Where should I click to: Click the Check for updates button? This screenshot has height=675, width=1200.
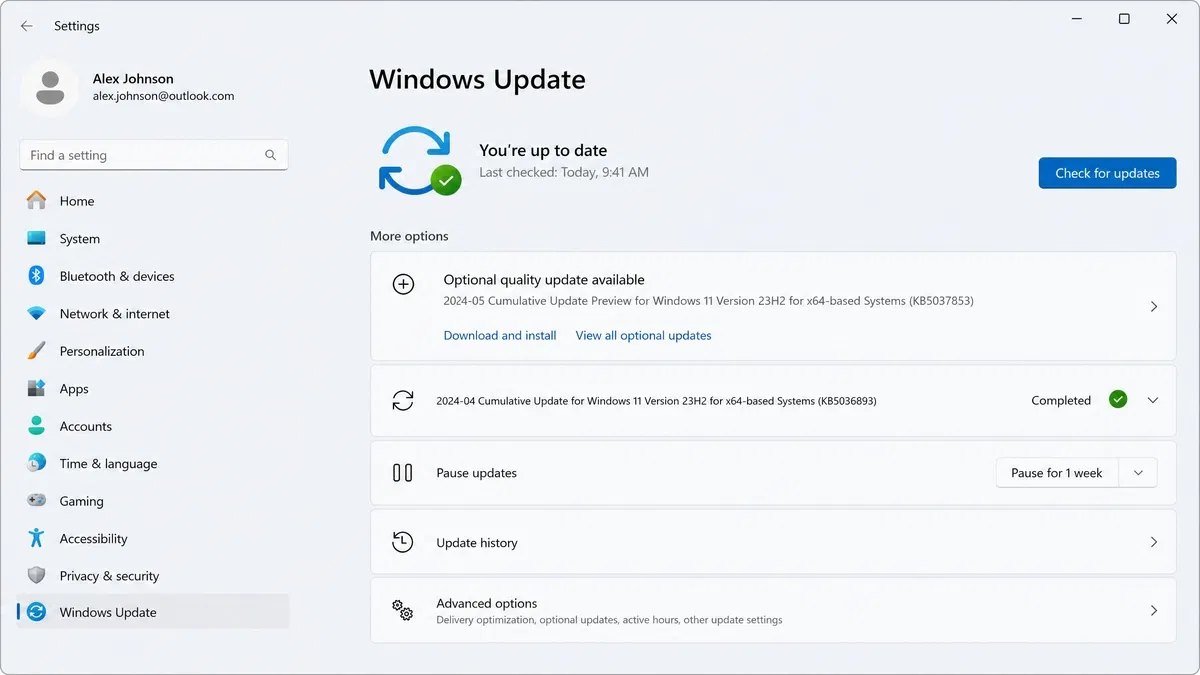1107,173
